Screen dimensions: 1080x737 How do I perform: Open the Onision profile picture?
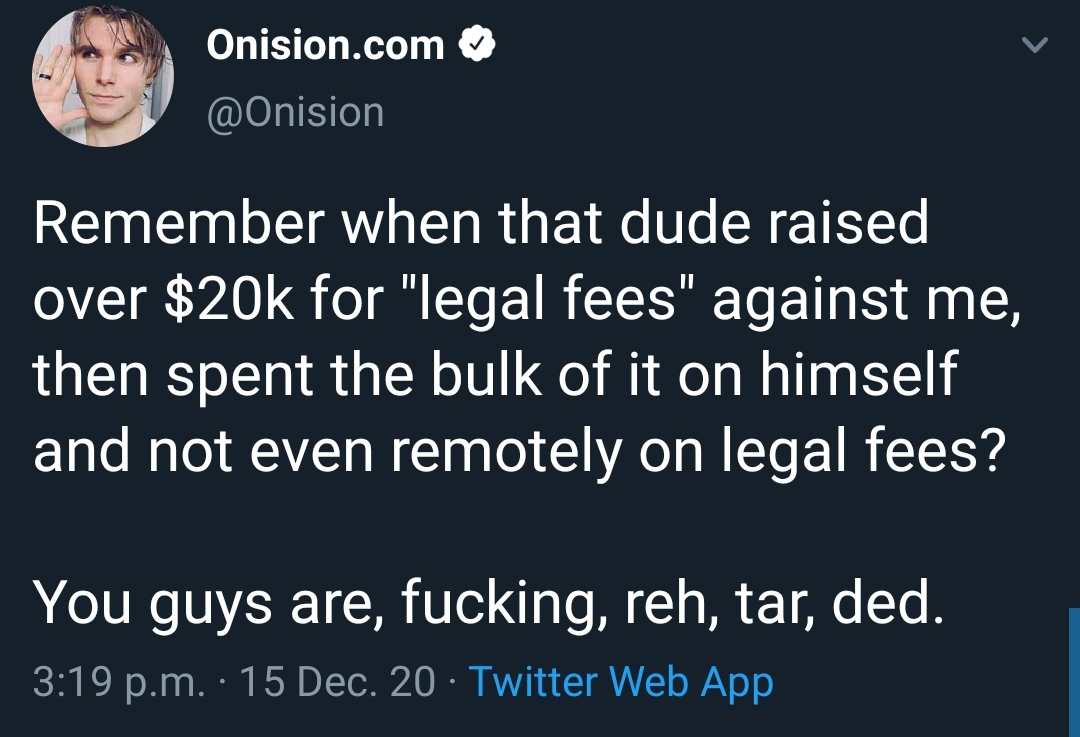click(103, 76)
